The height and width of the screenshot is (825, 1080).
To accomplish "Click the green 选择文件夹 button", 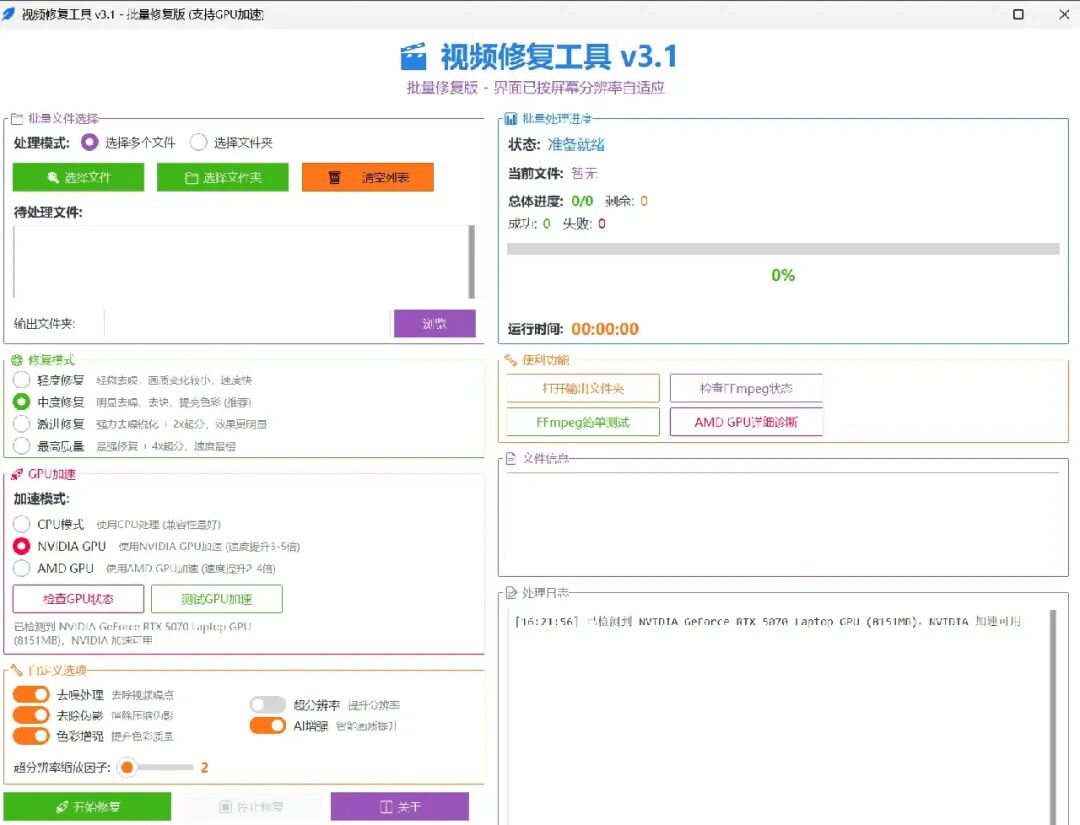I will (222, 177).
